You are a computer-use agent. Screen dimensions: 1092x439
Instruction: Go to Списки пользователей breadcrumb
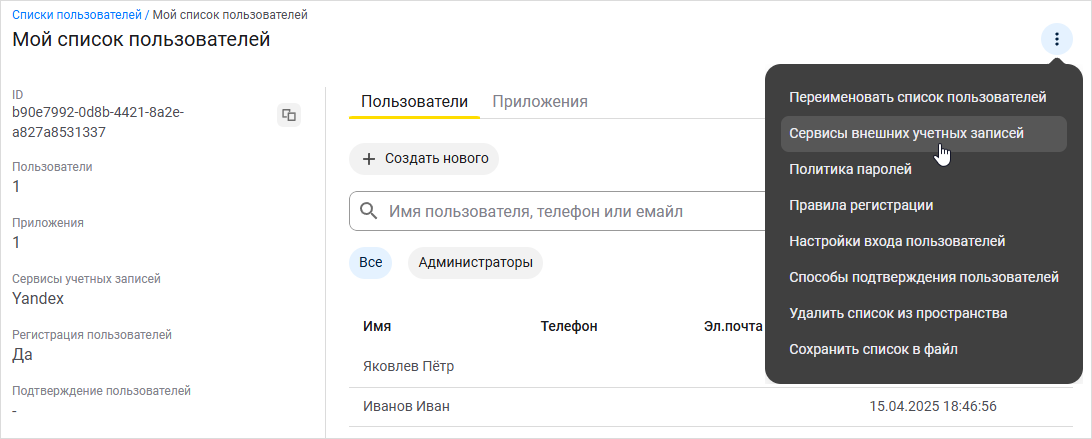pyautogui.click(x=77, y=15)
